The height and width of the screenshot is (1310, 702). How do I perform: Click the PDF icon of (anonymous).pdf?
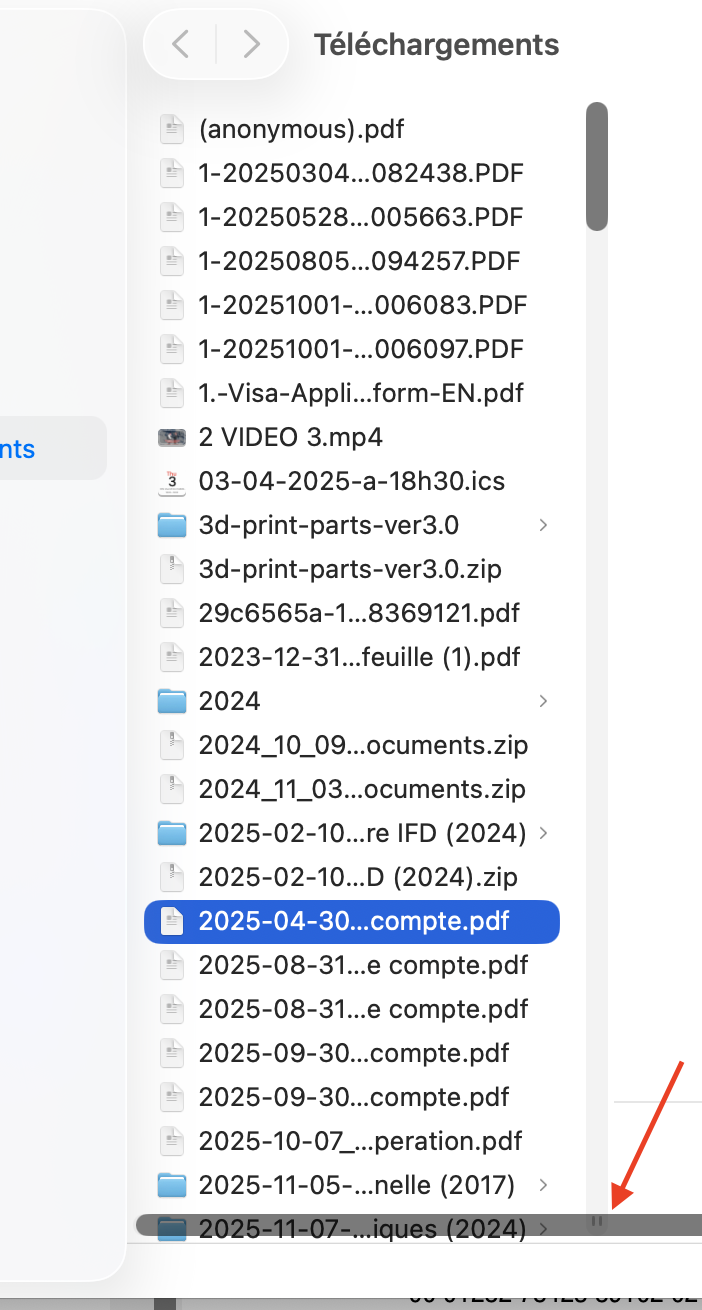click(173, 129)
